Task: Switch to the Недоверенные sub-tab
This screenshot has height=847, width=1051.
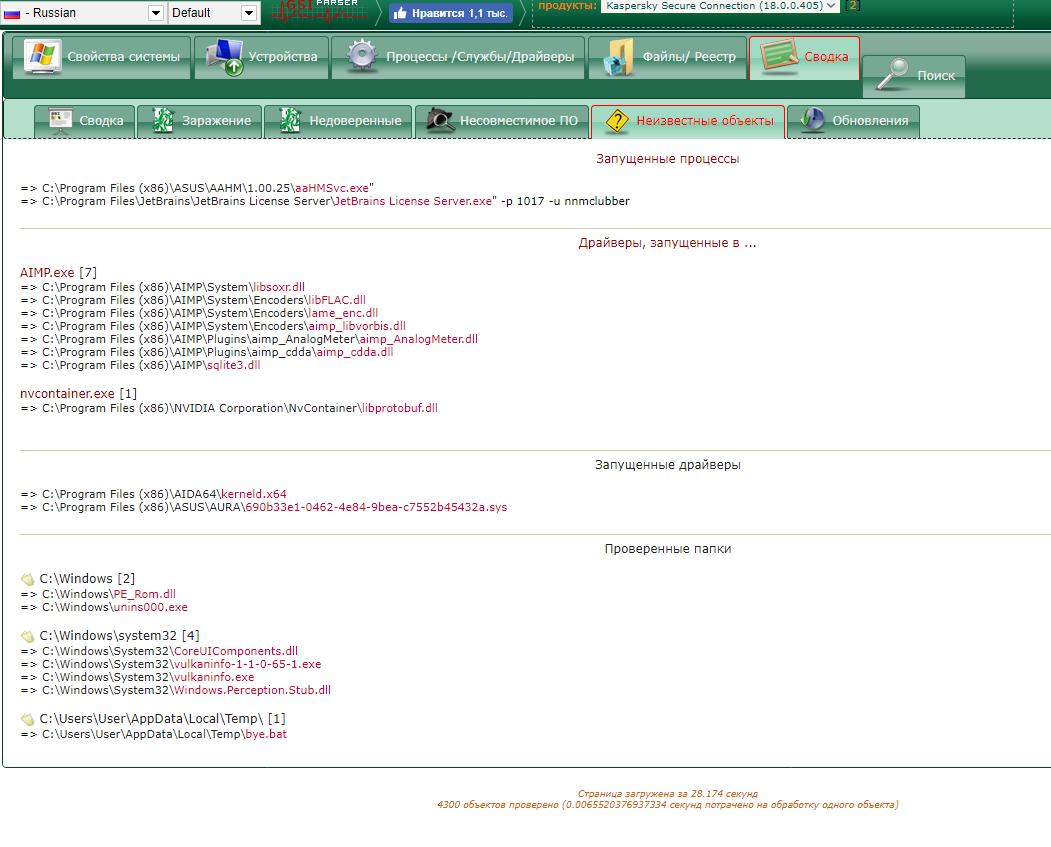Action: [342, 121]
